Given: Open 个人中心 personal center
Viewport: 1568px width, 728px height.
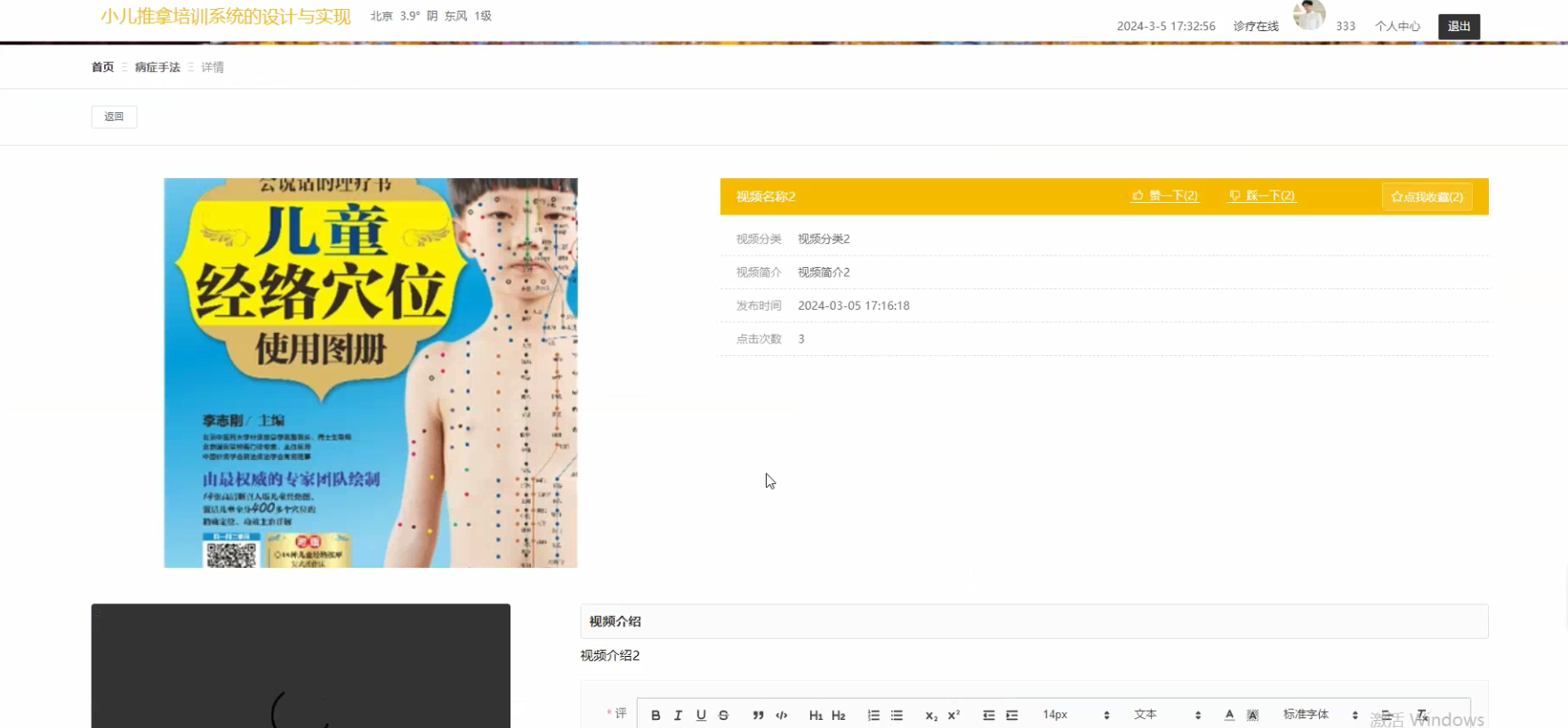Looking at the screenshot, I should click(1397, 27).
